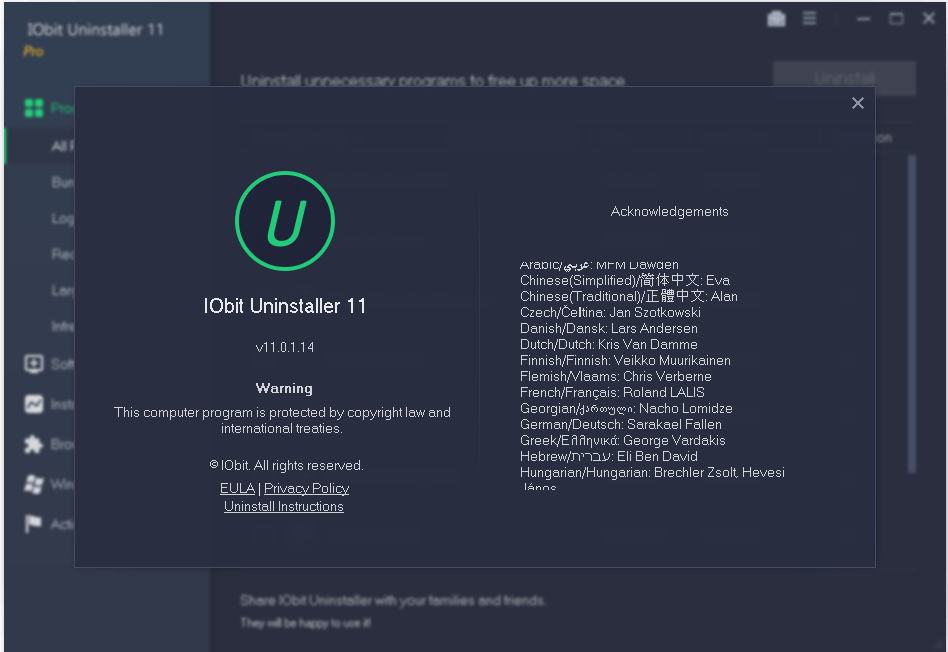Click the Flemish Chris Verberne credit line
Screen dimensions: 948x652
[615, 376]
